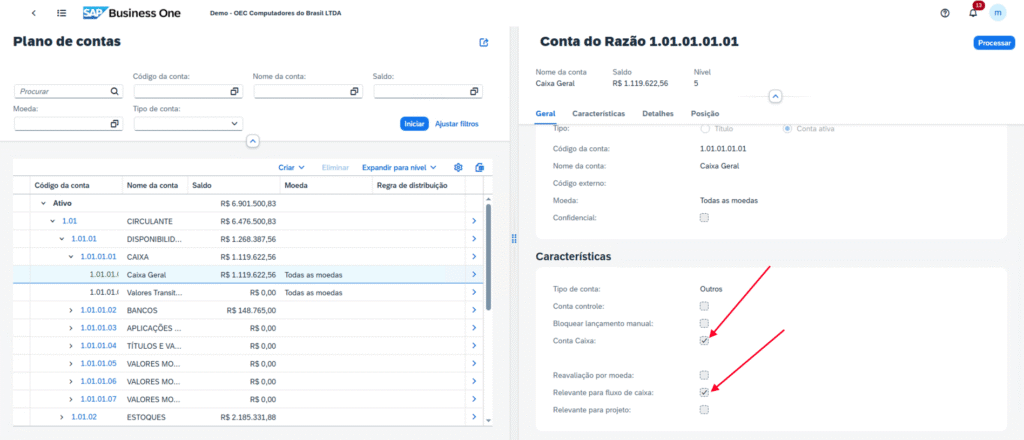Click the user profile avatar
1024x440 pixels.
(997, 13)
